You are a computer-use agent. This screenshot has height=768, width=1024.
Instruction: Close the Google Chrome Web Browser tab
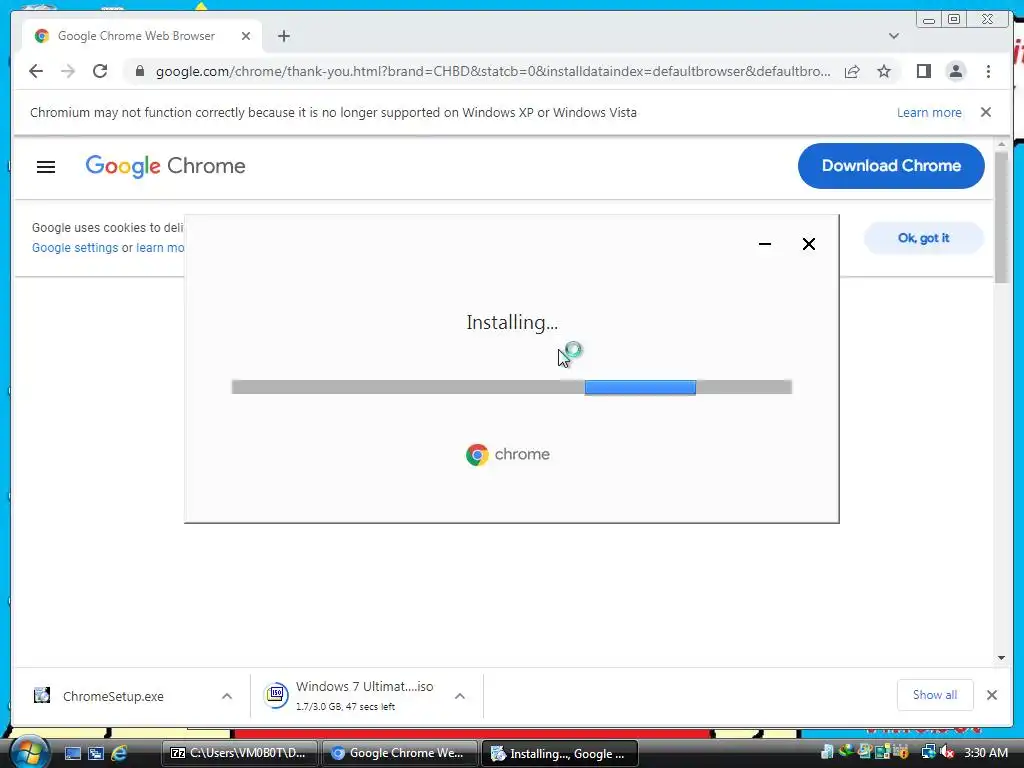click(246, 37)
